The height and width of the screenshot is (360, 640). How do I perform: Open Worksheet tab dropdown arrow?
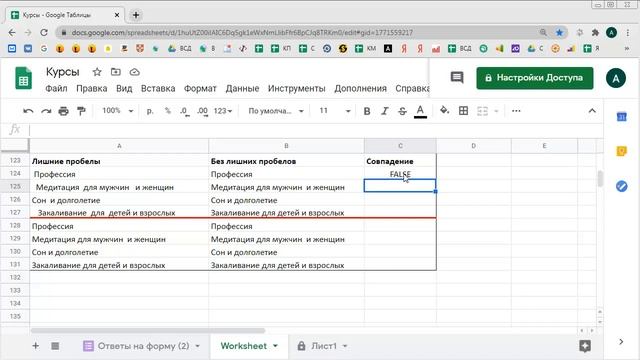click(276, 346)
